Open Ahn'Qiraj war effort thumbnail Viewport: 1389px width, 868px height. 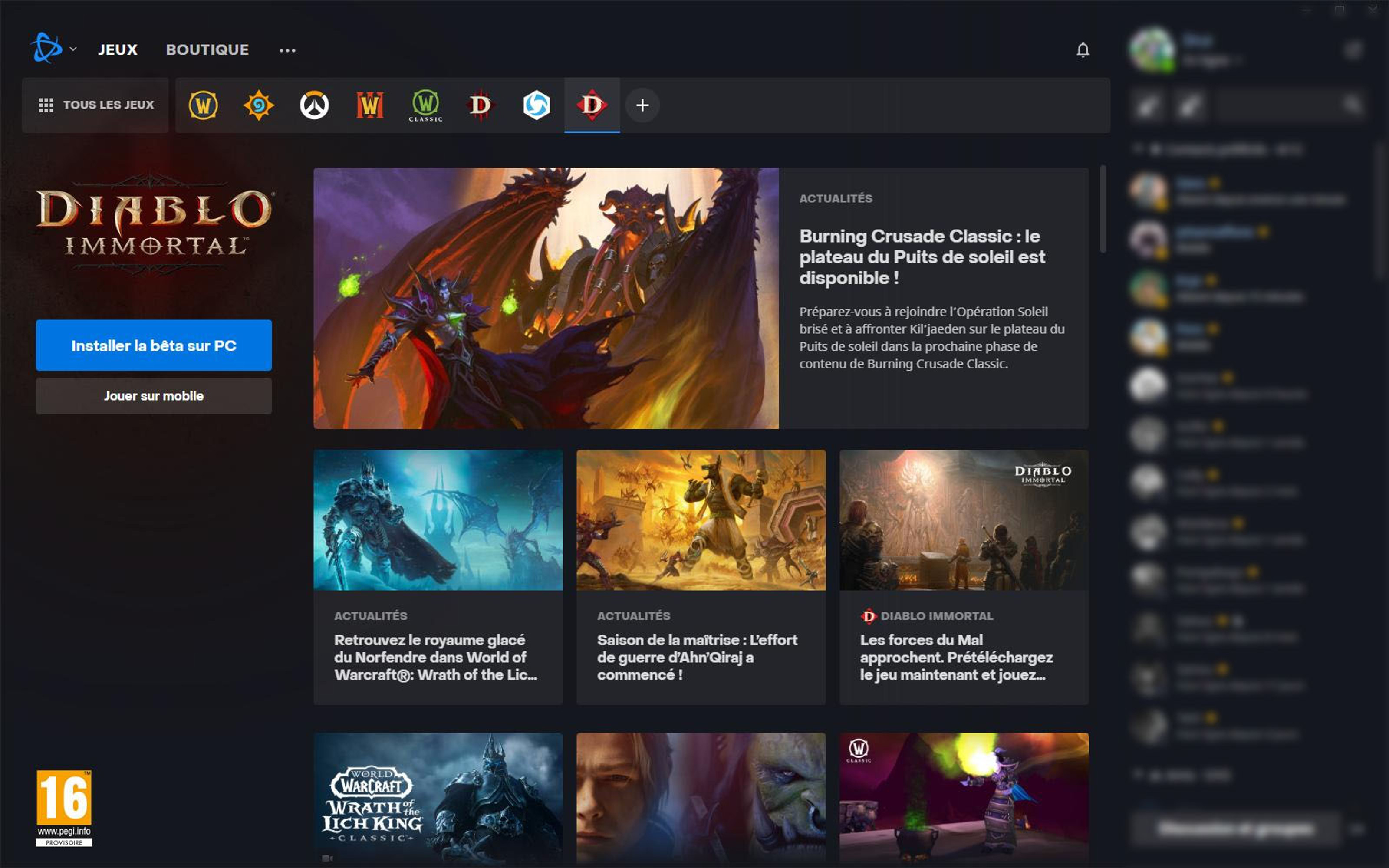(x=701, y=519)
